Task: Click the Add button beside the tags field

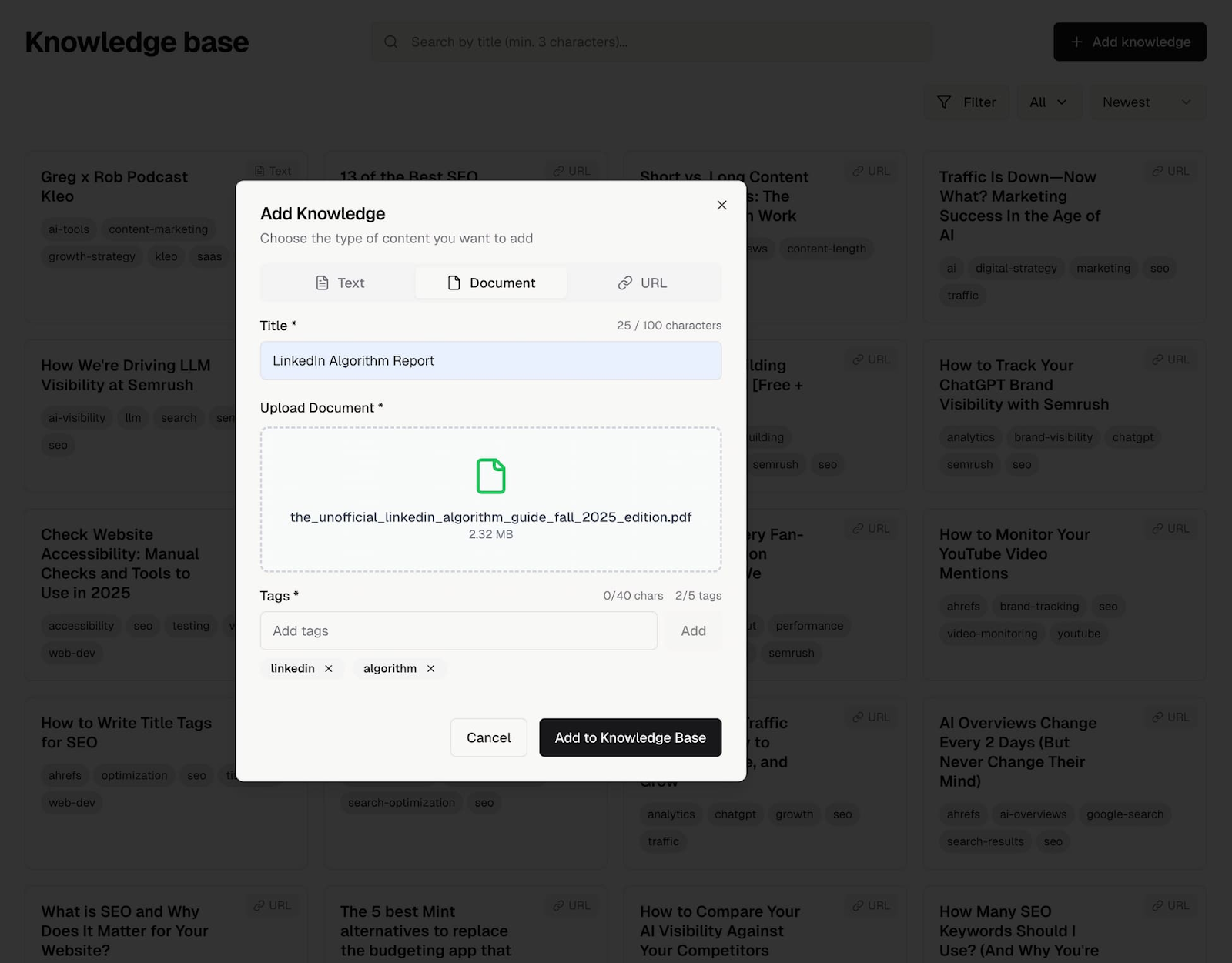Action: (x=692, y=630)
